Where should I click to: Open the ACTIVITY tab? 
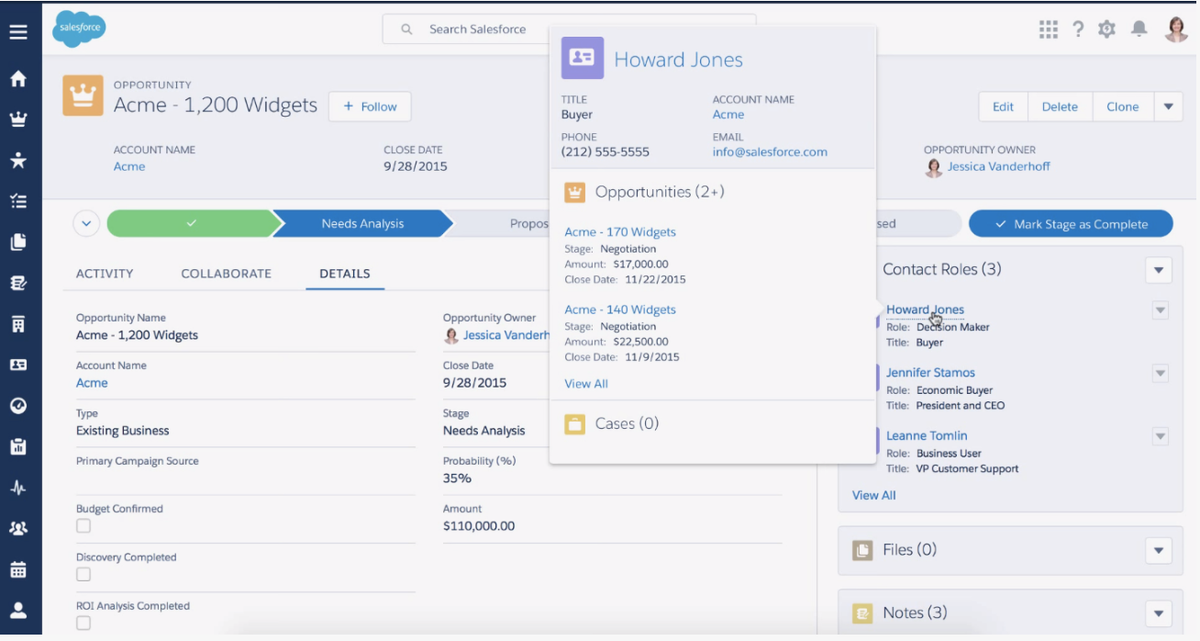(x=105, y=273)
